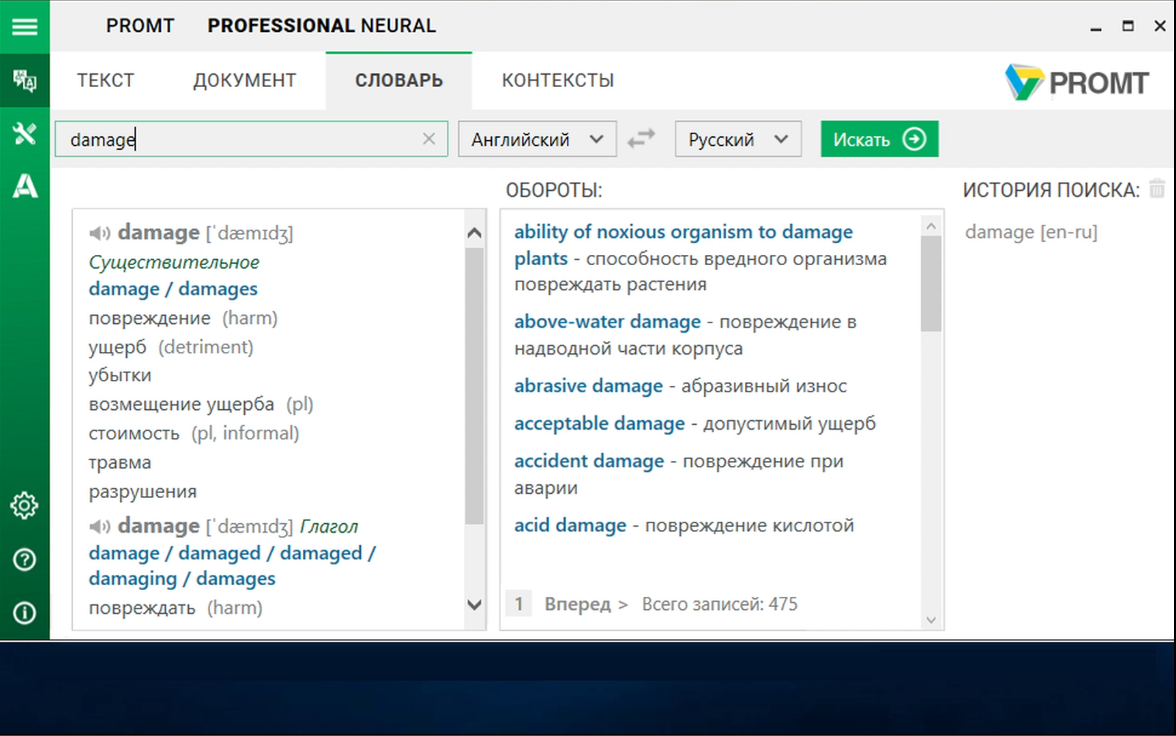Switch to the КОНТЕКСТЫ tab
Viewport: 1176px width, 736px height.
558,80
